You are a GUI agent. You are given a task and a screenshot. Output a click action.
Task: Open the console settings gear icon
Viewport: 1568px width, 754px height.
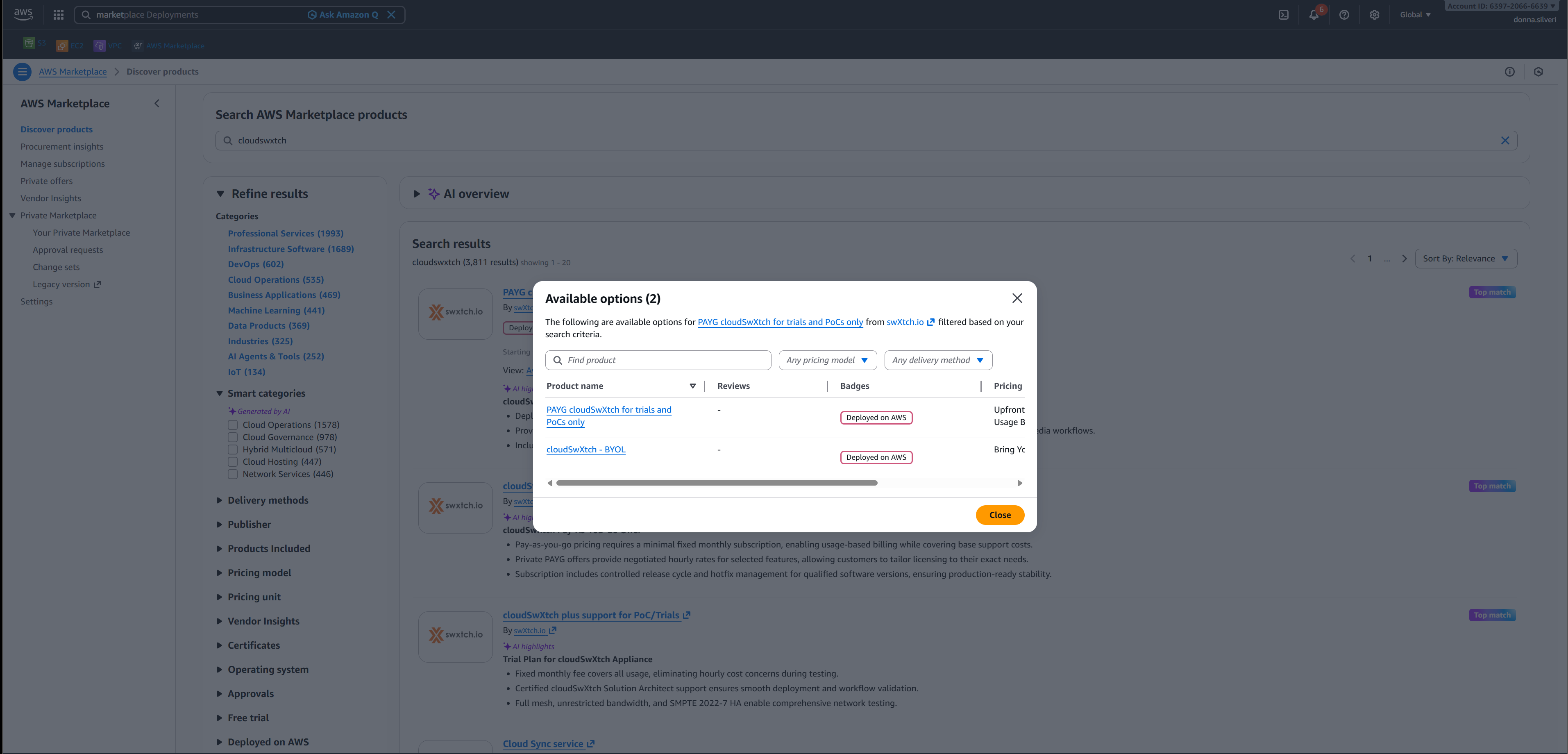pyautogui.click(x=1375, y=15)
